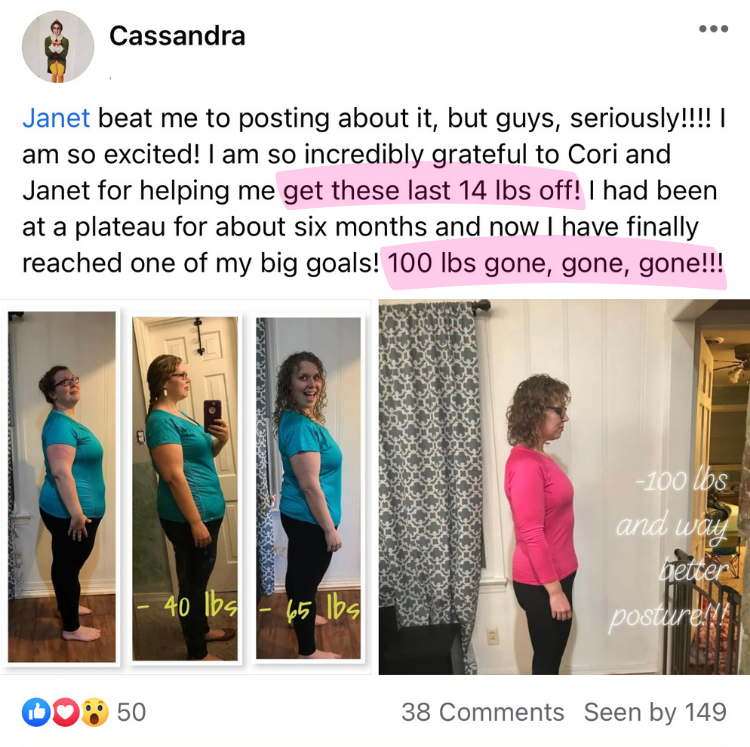The width and height of the screenshot is (750, 747).
Task: Open the three-dot post options menu
Action: tap(713, 29)
